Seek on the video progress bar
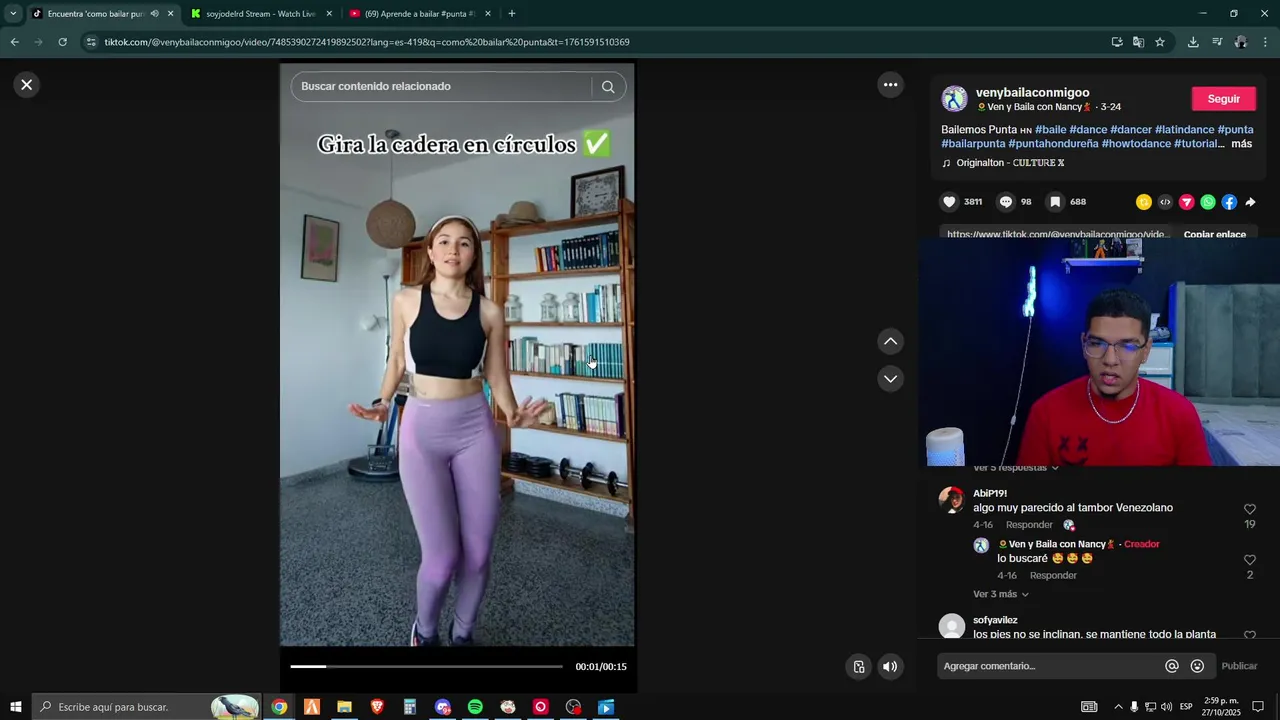Image resolution: width=1280 pixels, height=720 pixels. click(426, 666)
